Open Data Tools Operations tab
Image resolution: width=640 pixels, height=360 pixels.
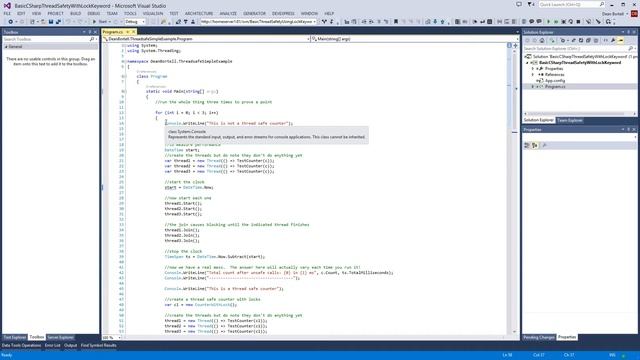tap(21, 346)
